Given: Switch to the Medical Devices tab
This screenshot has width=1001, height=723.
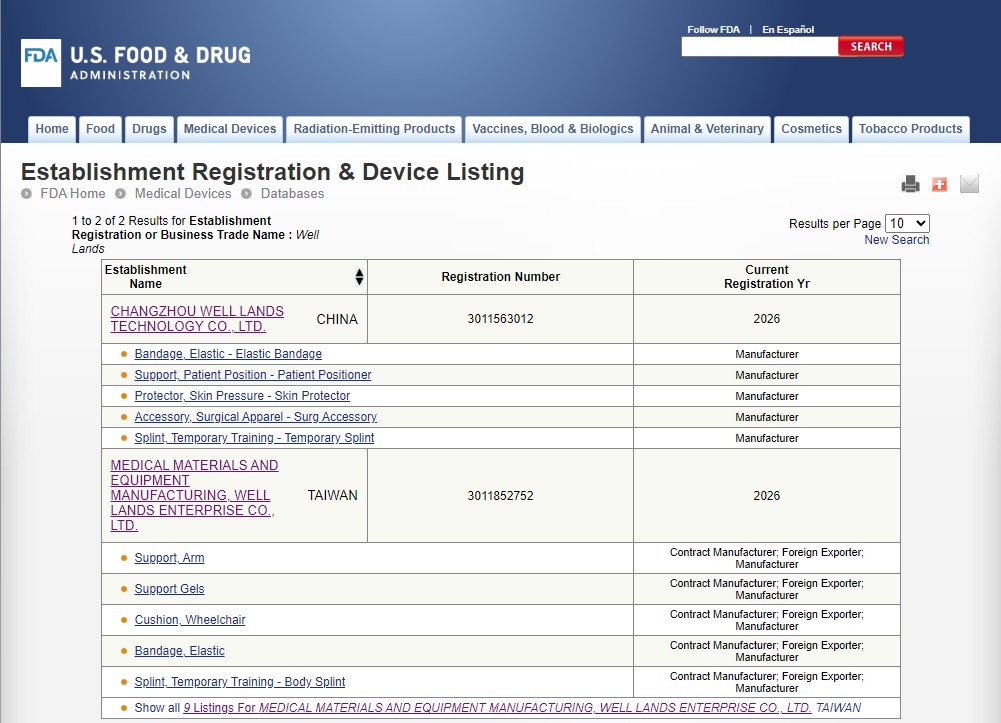Looking at the screenshot, I should pyautogui.click(x=230, y=129).
